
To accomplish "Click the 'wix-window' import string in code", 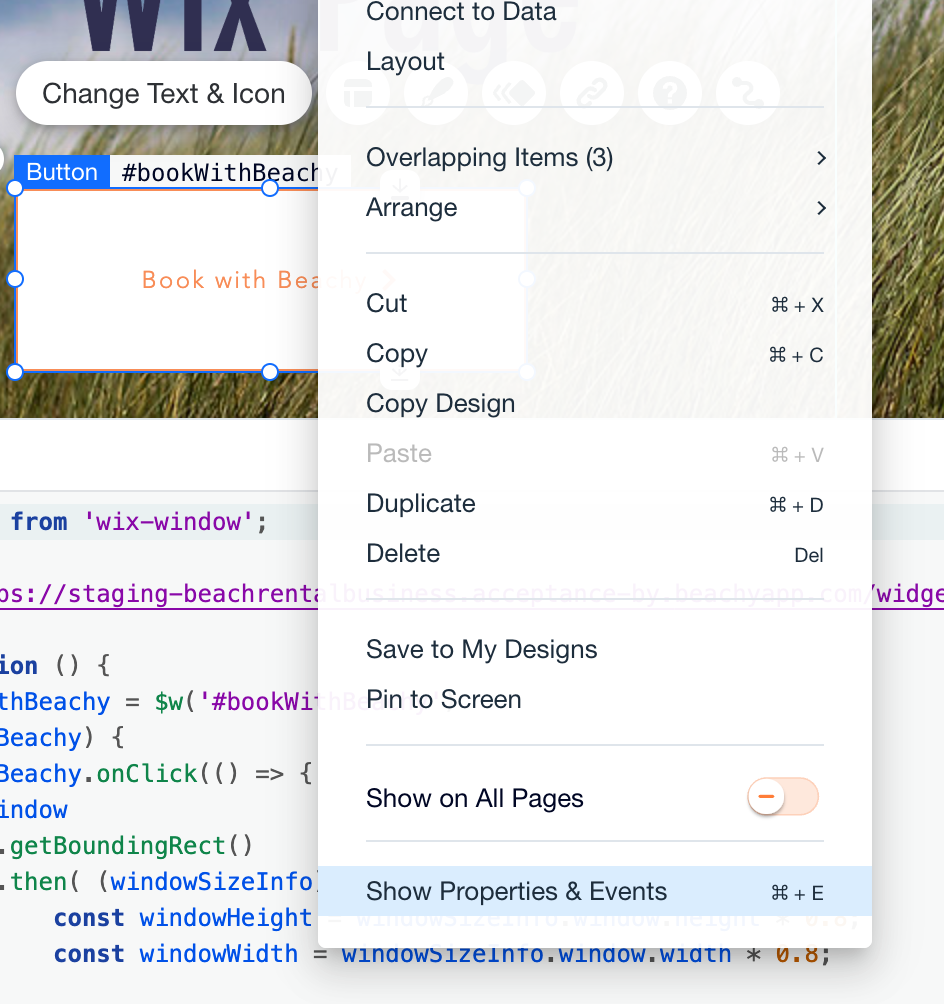I will 168,522.
